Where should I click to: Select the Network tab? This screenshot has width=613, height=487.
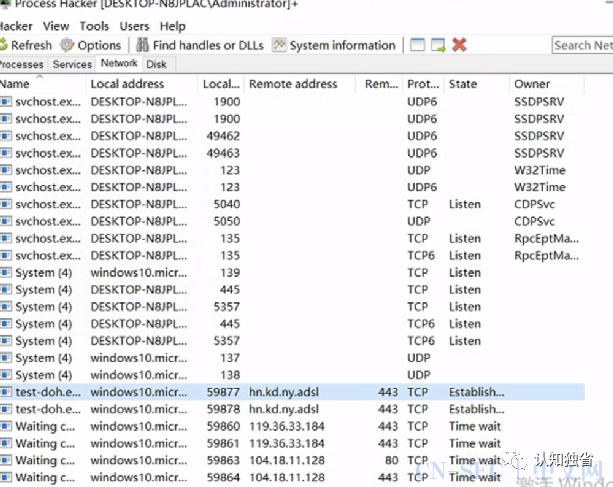[x=119, y=63]
